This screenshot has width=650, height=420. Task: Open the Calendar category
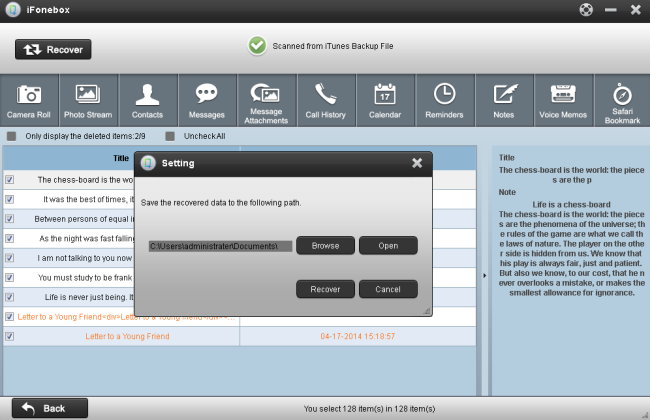click(x=385, y=101)
